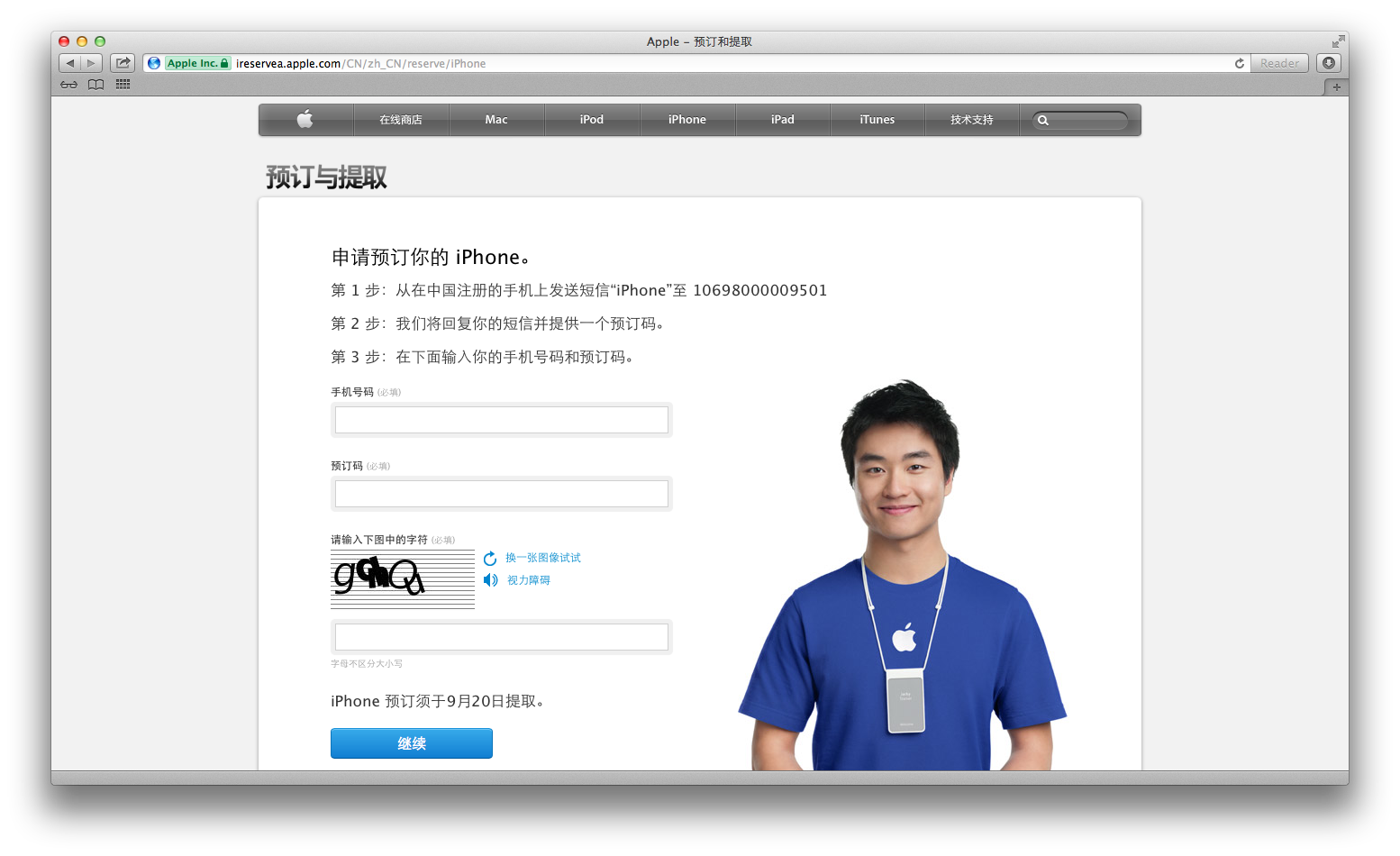Open the Mac navigation item
The height and width of the screenshot is (856, 1400).
pos(496,119)
